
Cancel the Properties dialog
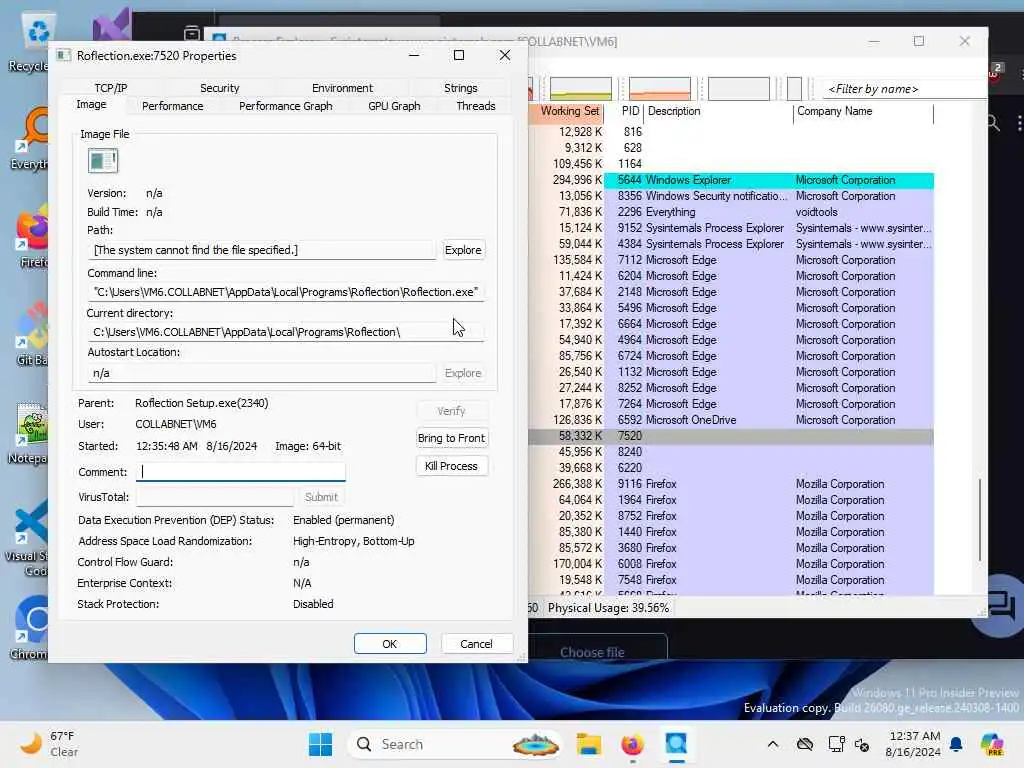(476, 644)
